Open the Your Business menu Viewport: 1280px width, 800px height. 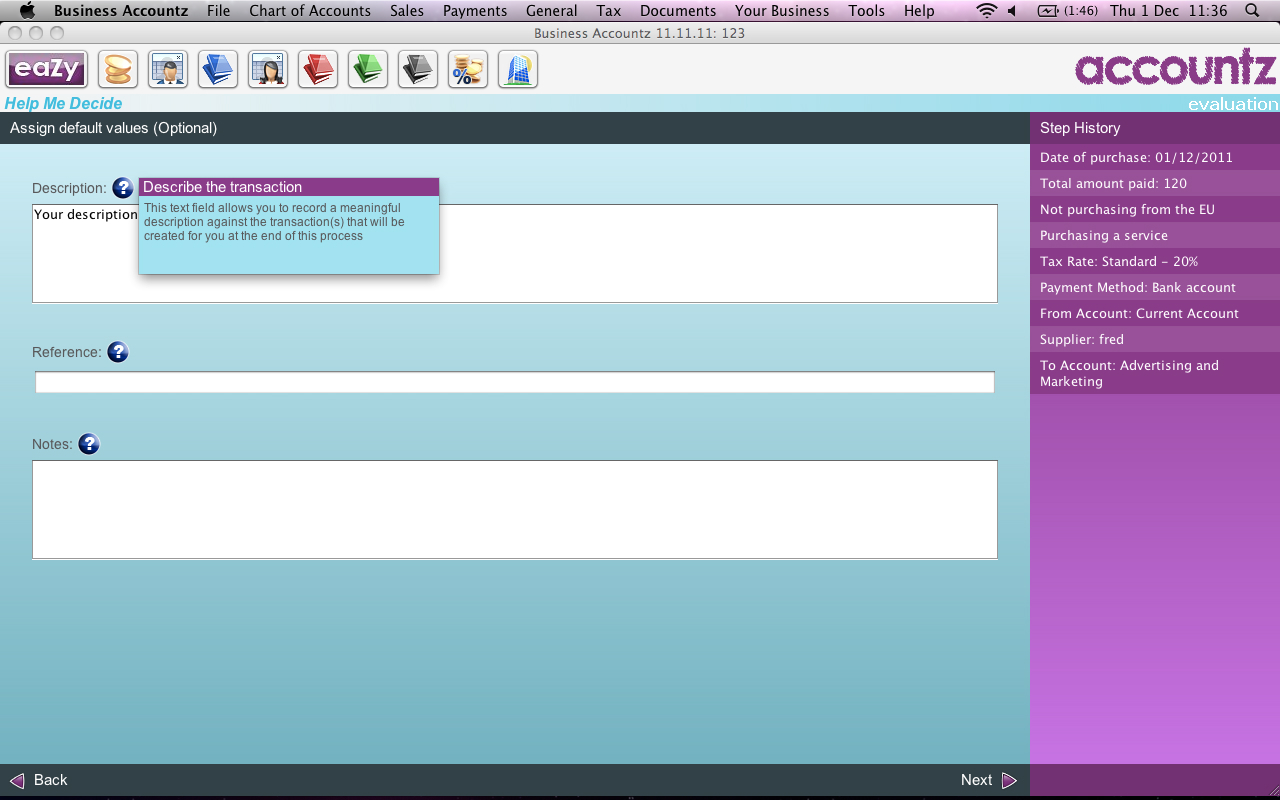pos(782,11)
